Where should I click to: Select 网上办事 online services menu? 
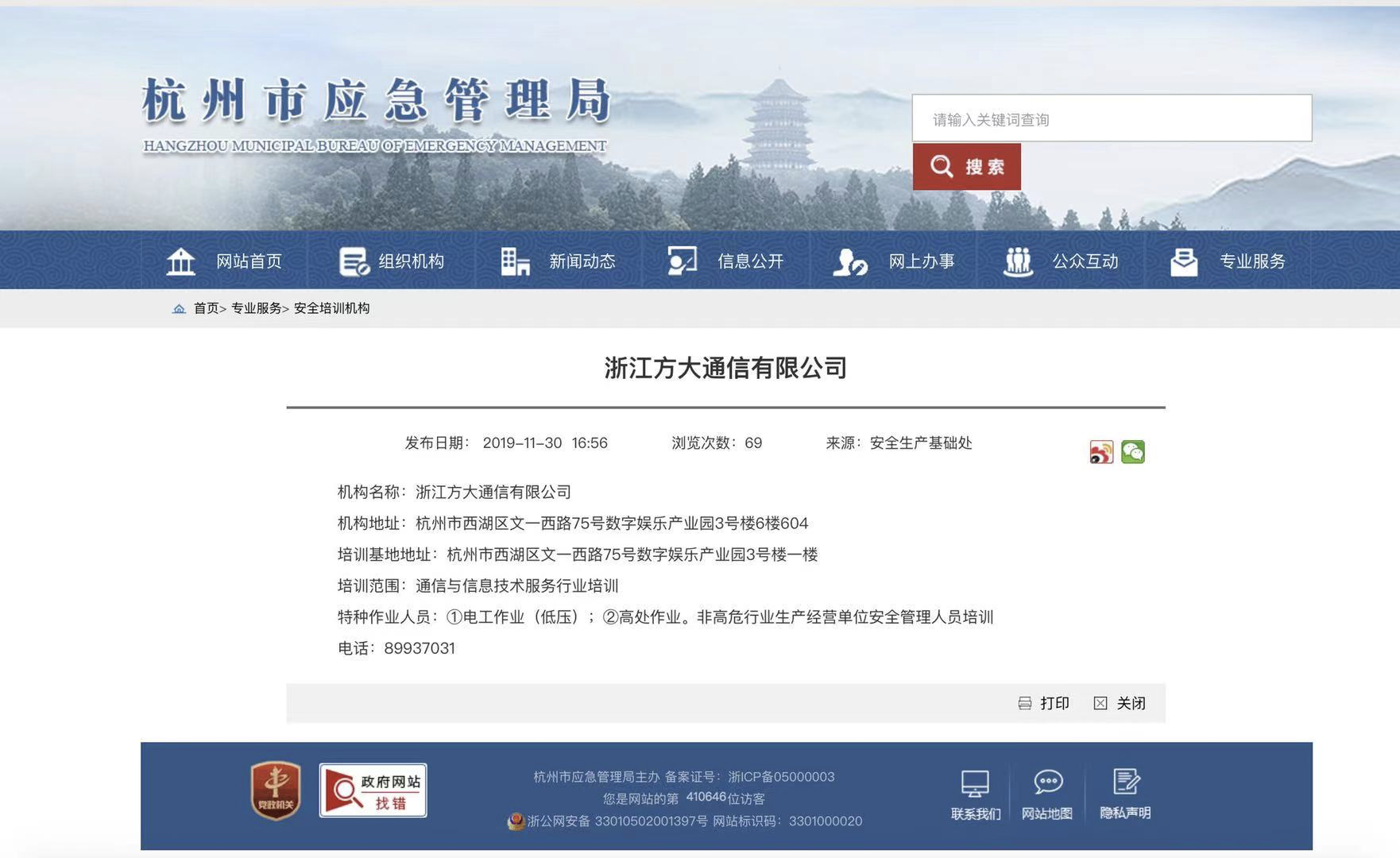pos(894,261)
